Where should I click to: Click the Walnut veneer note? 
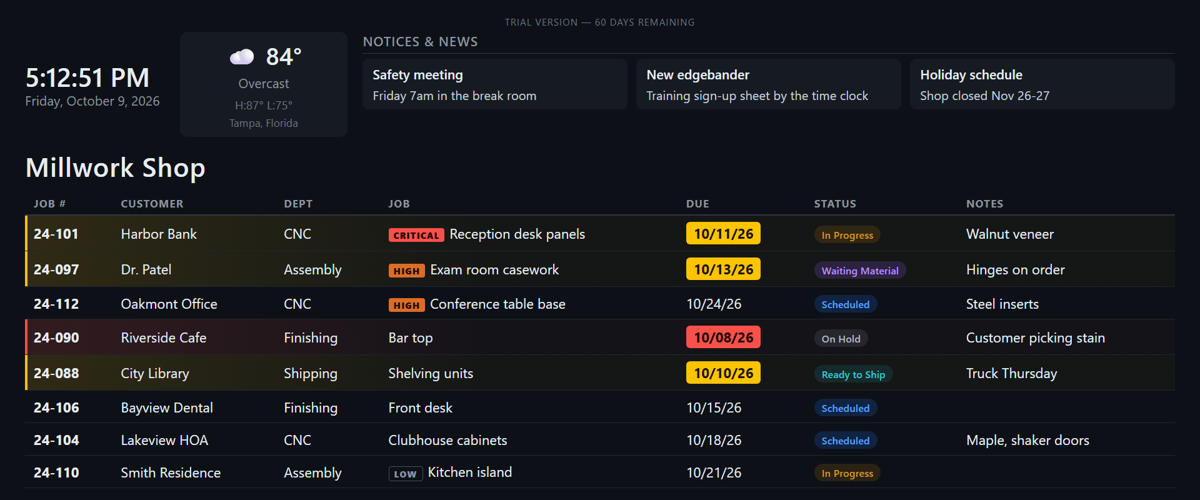(x=1010, y=234)
